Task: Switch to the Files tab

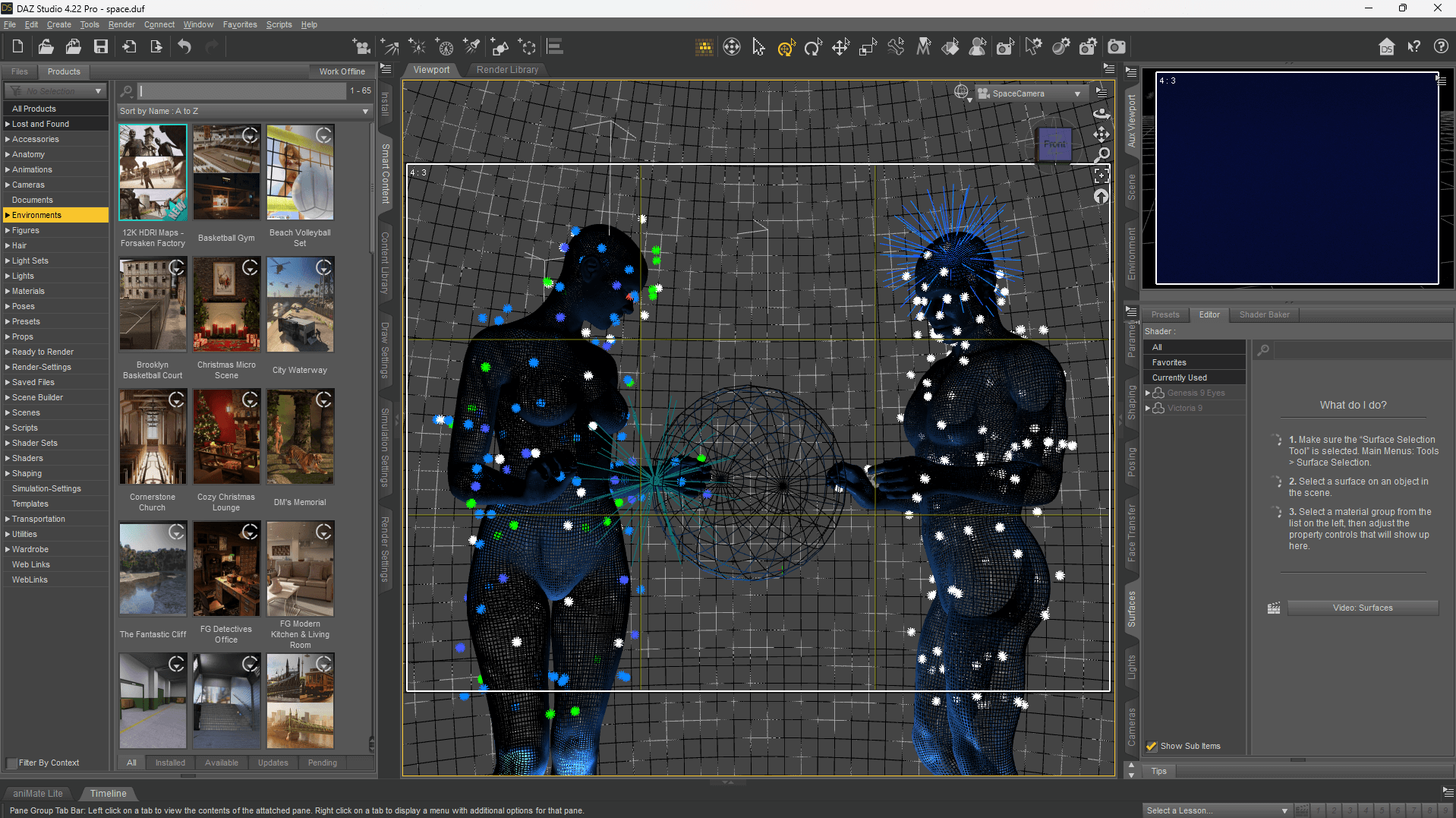Action: [x=20, y=71]
